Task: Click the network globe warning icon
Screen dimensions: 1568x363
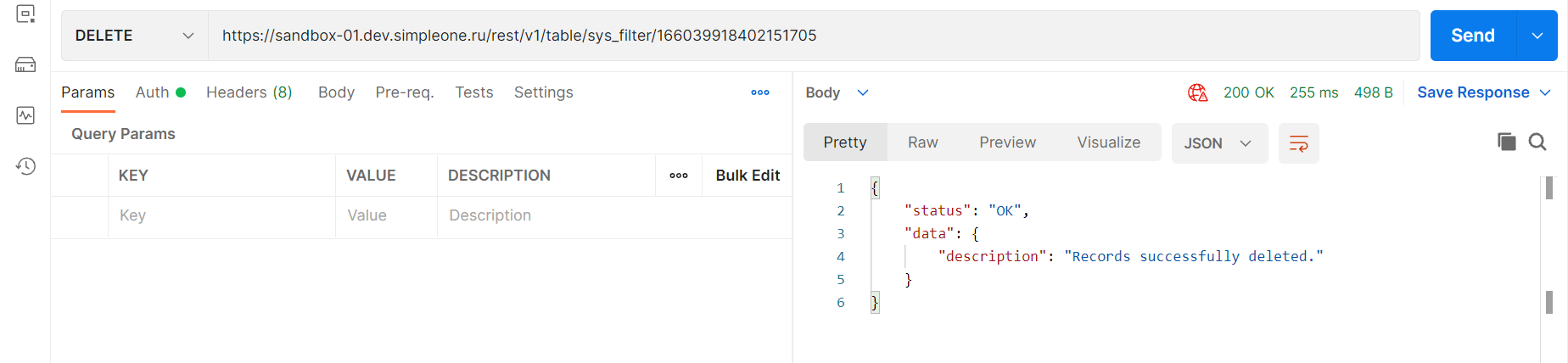Action: coord(1197,92)
